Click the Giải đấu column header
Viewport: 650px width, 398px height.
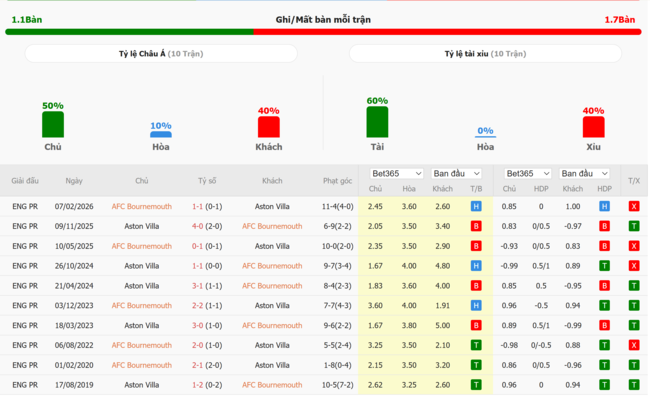pos(25,181)
